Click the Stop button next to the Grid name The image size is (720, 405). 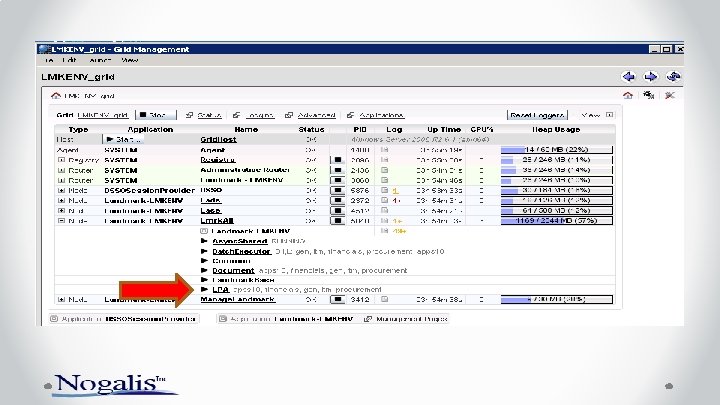[x=156, y=115]
